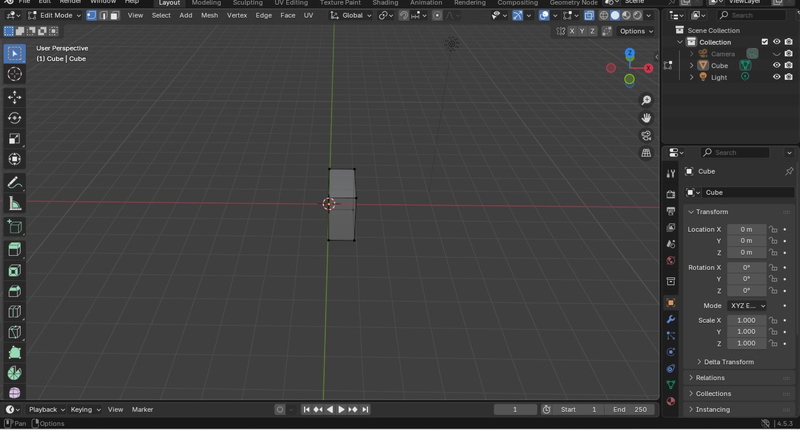The width and height of the screenshot is (800, 430).
Task: Click the Location X value field
Action: 746,229
